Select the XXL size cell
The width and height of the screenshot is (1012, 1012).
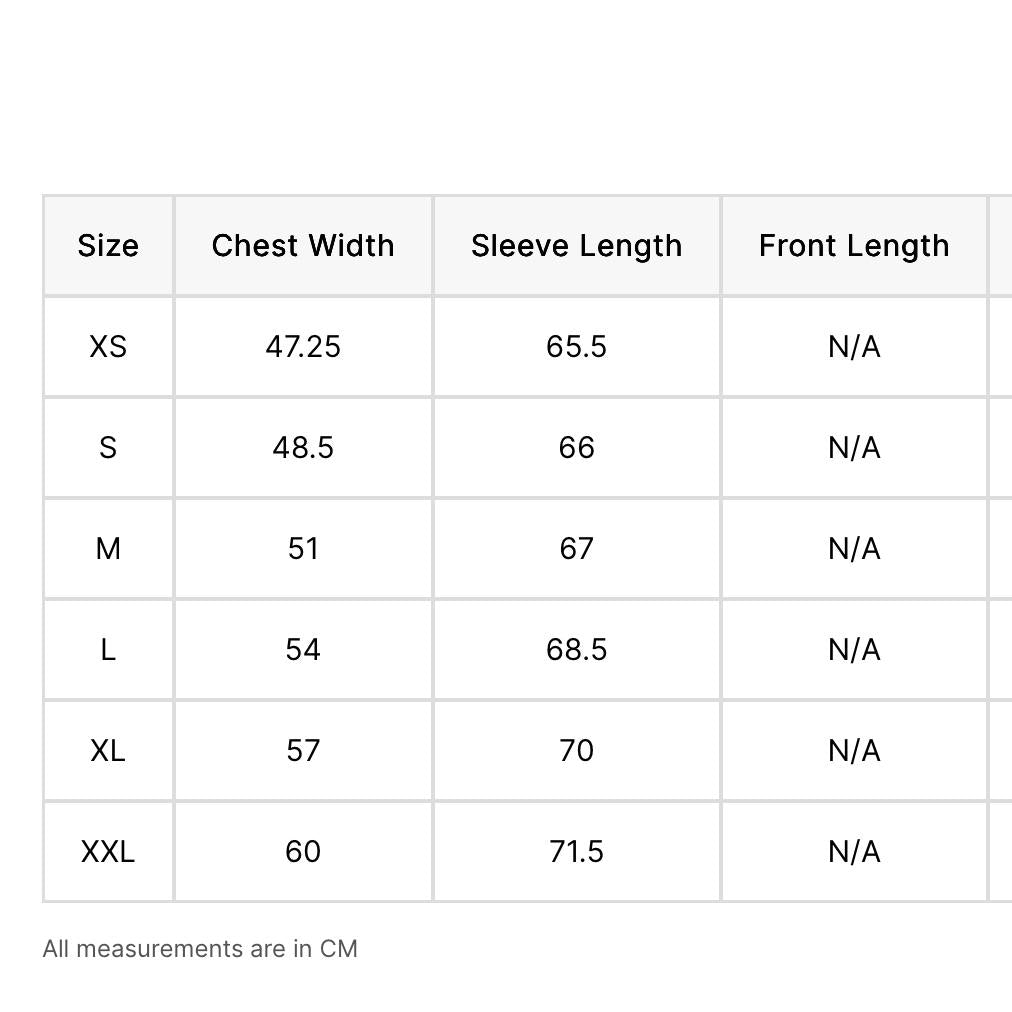(x=108, y=851)
